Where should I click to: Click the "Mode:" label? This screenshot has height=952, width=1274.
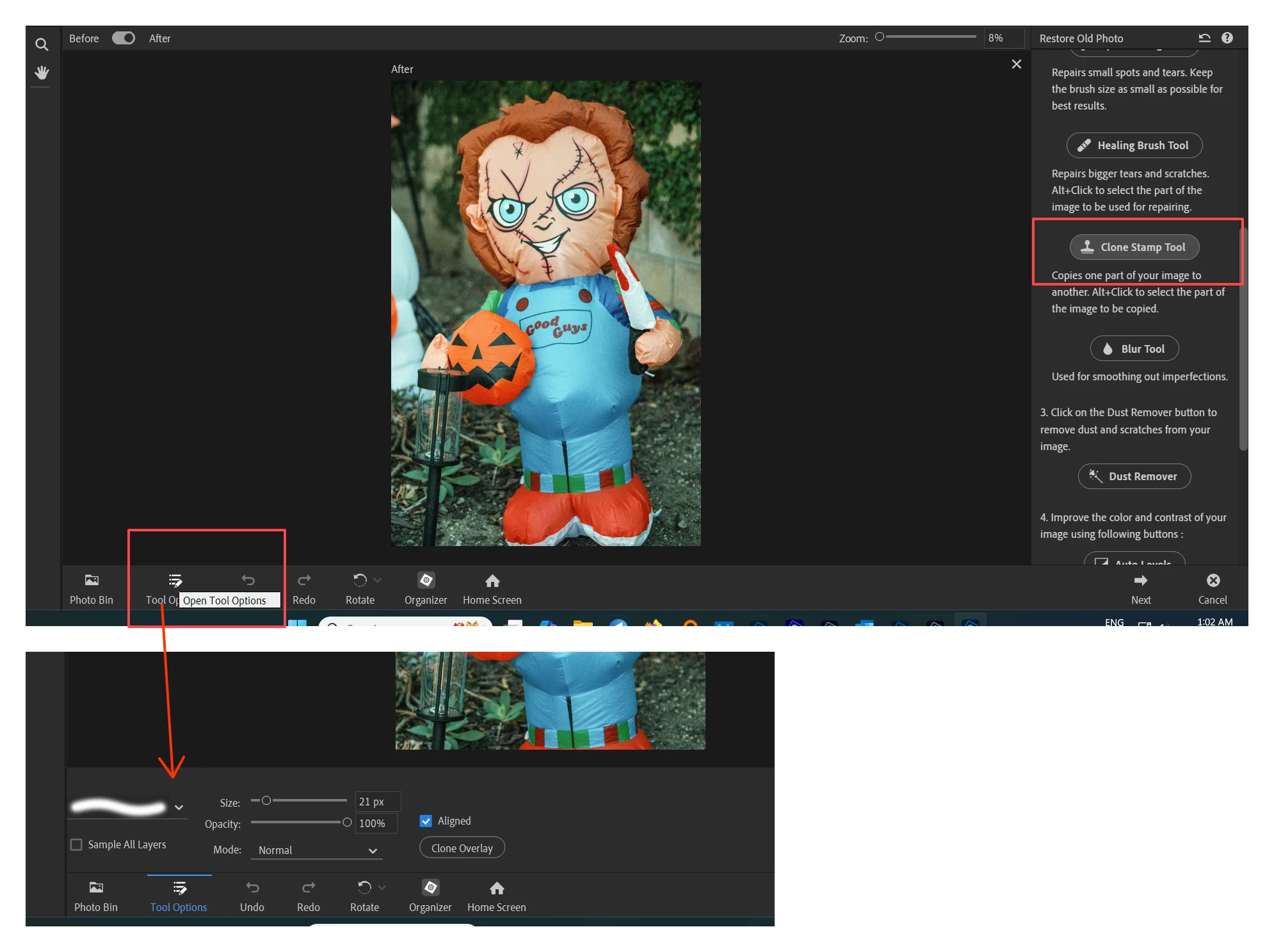tap(227, 850)
